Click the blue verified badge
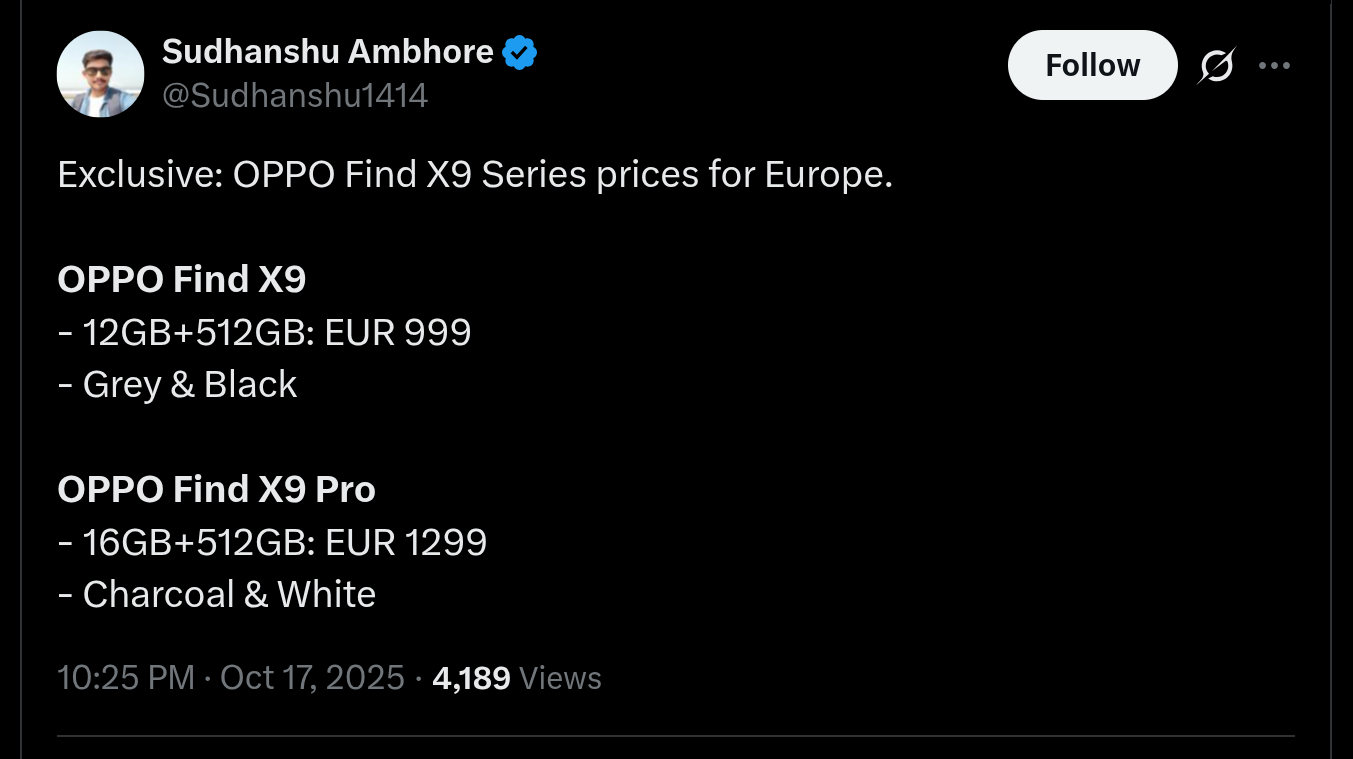 [x=520, y=52]
